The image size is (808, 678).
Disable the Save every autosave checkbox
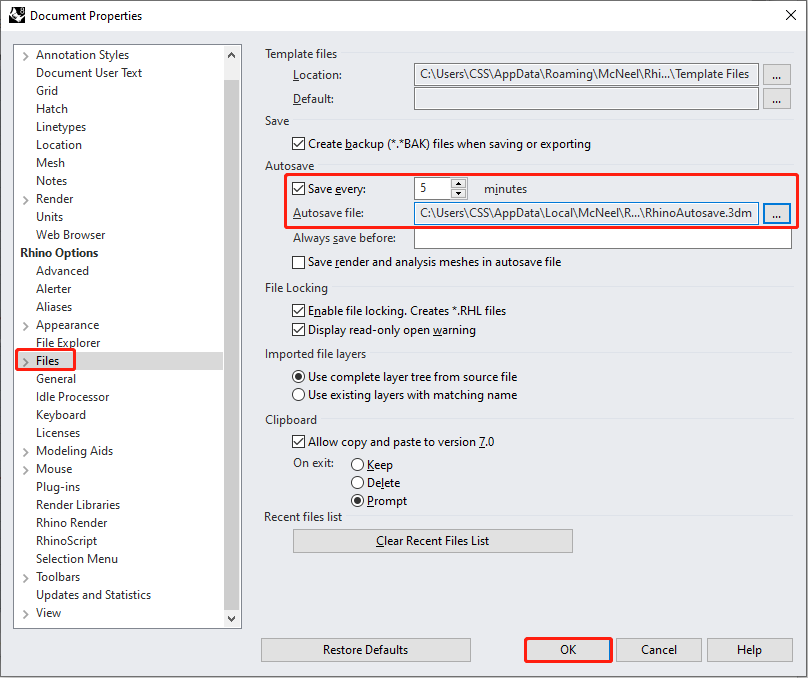point(298,188)
